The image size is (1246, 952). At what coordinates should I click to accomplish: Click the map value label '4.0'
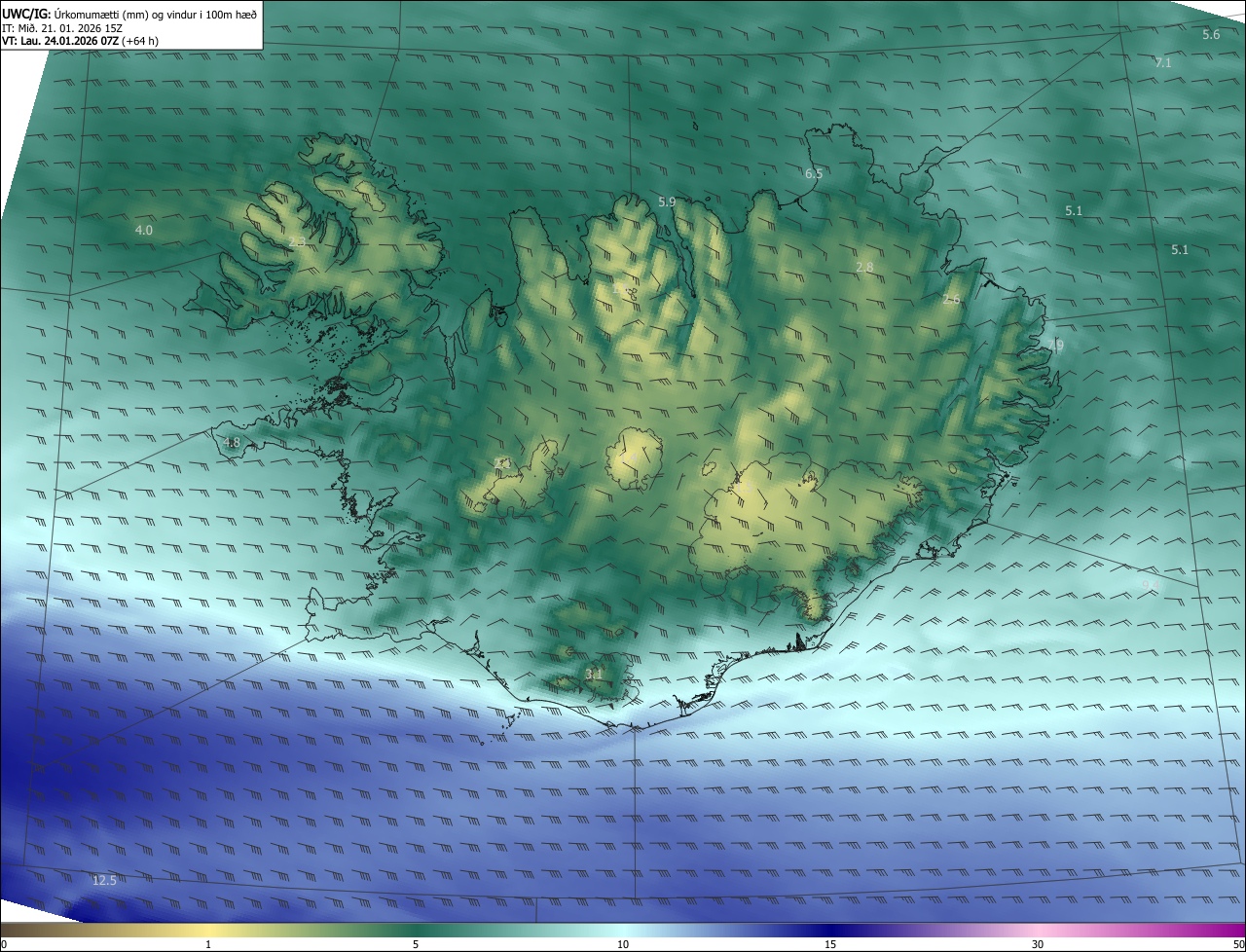point(144,231)
